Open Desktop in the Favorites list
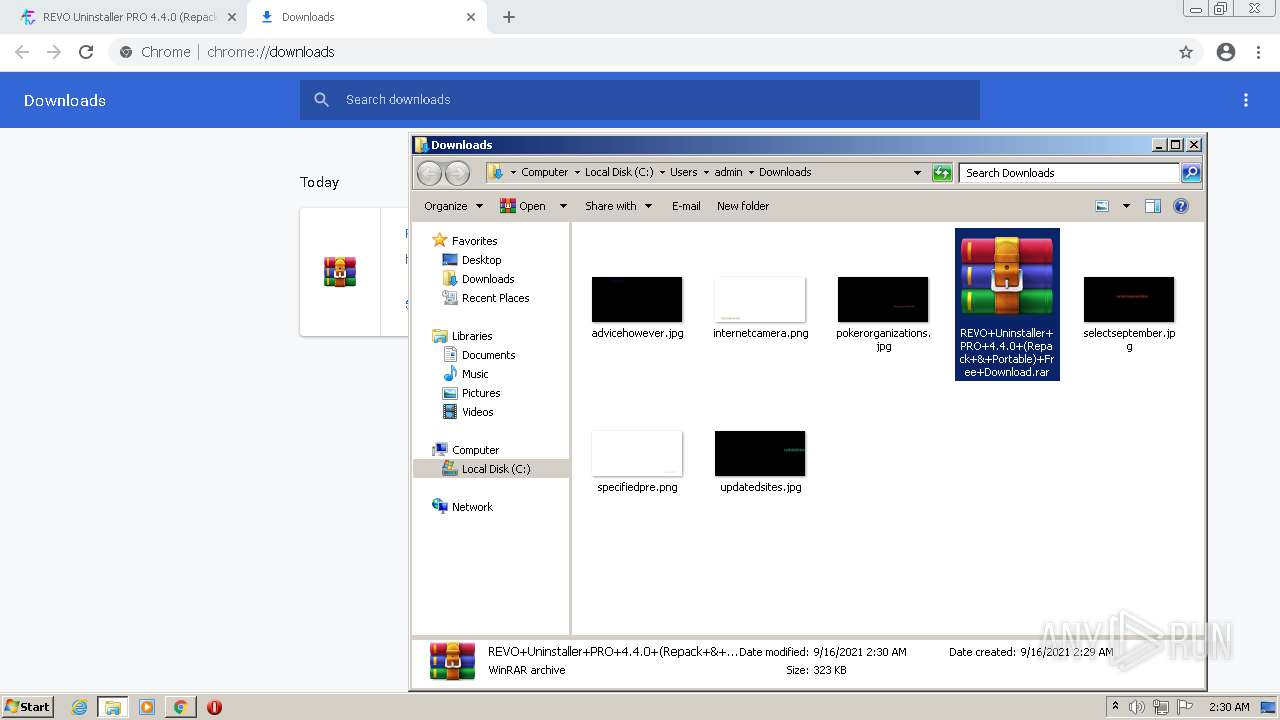 pos(481,260)
